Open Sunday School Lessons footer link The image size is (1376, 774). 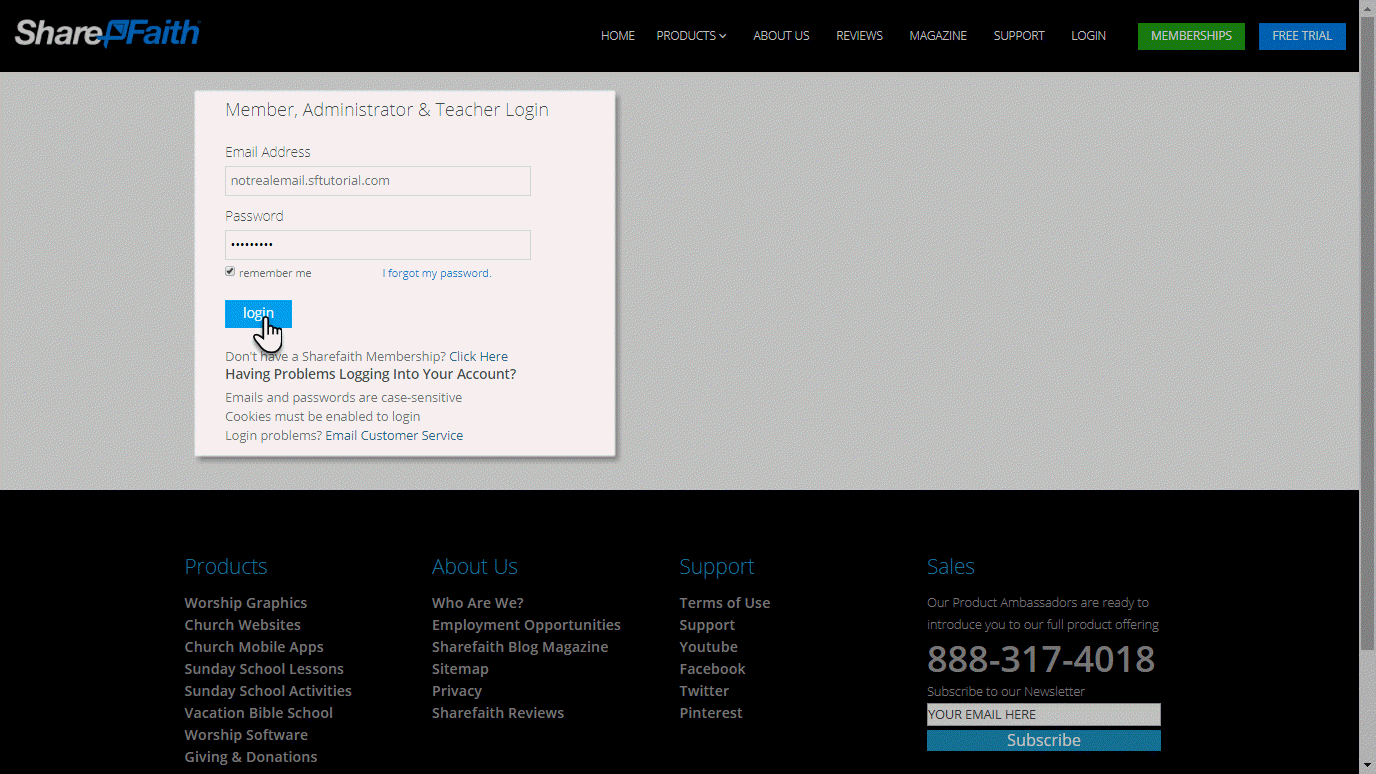click(x=264, y=669)
